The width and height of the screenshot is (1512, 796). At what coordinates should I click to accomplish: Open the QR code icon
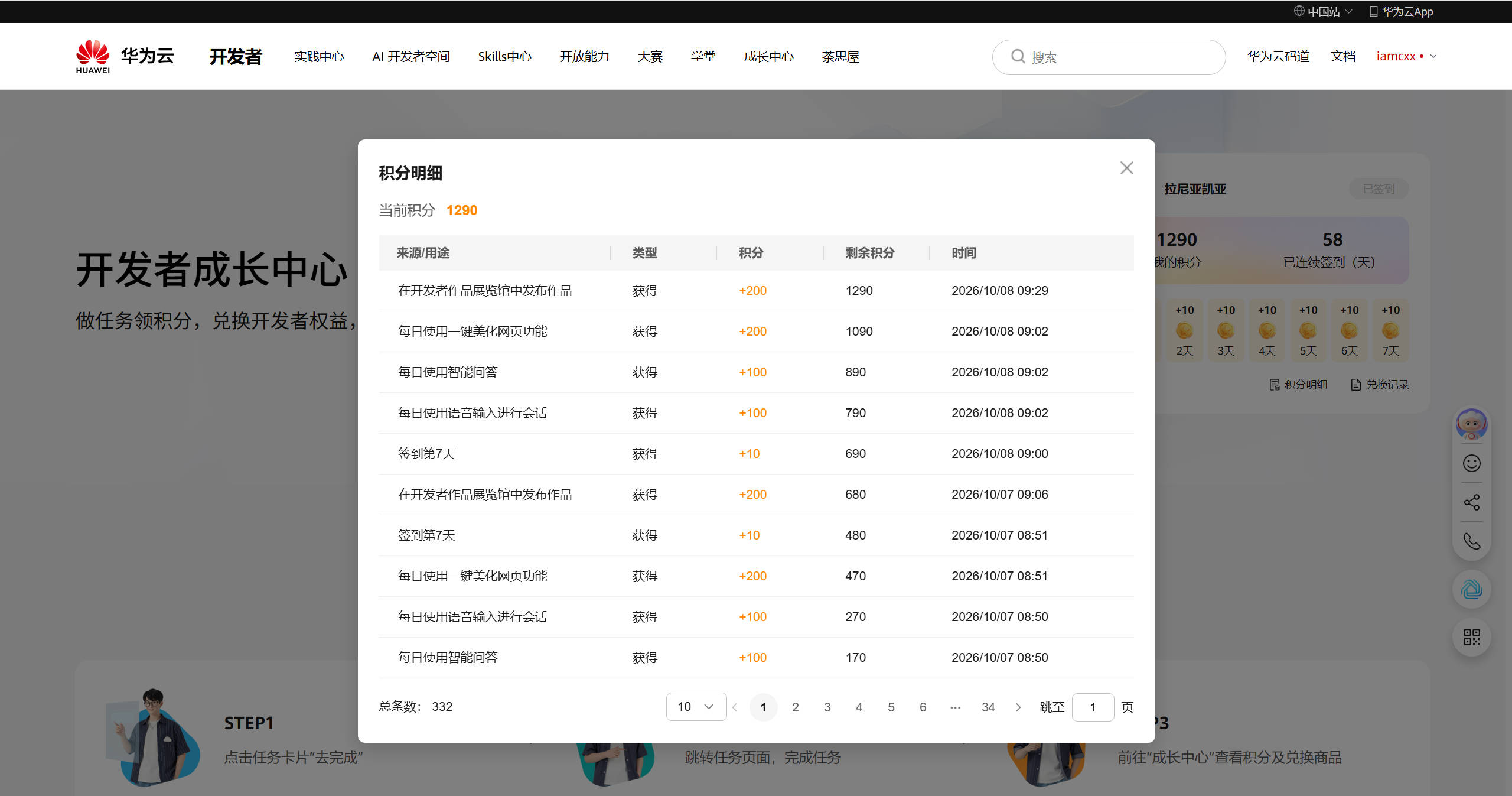(x=1471, y=637)
